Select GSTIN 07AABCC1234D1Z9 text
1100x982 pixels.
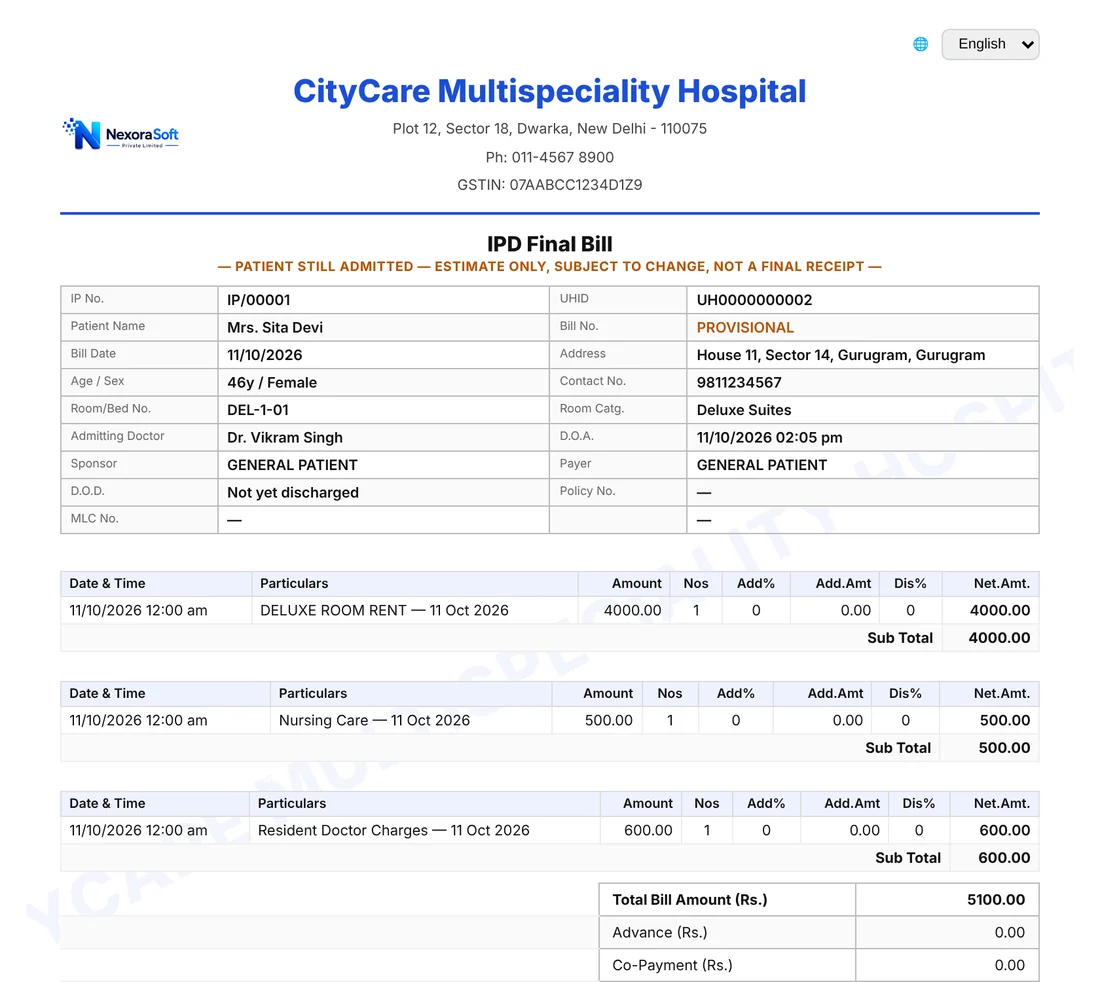coord(549,184)
